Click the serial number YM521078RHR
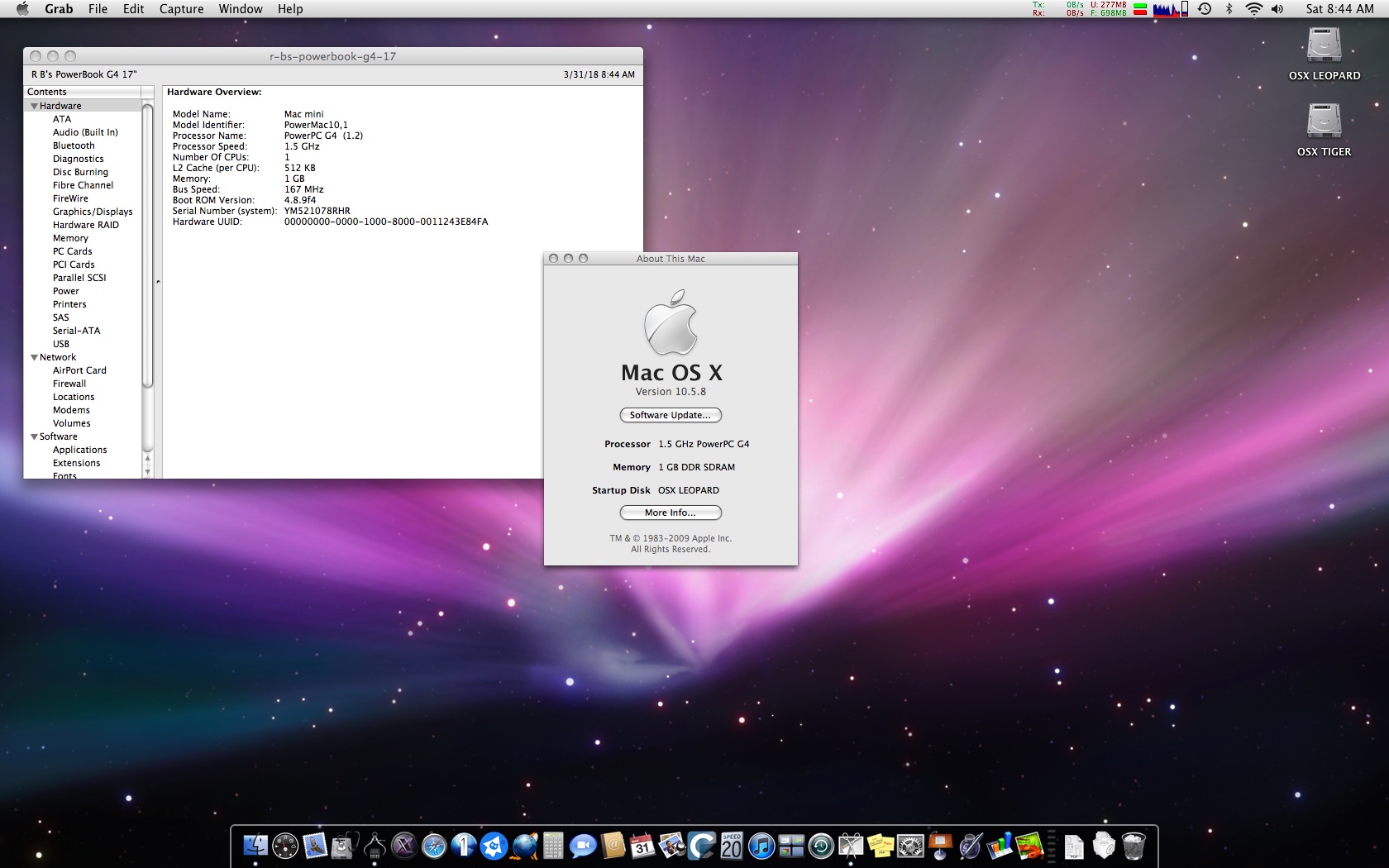Viewport: 1389px width, 868px height. tap(317, 211)
